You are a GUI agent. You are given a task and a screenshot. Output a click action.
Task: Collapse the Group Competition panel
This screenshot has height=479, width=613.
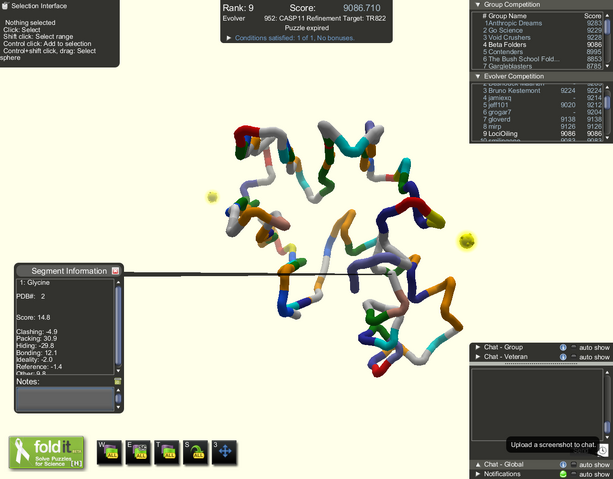(477, 5)
